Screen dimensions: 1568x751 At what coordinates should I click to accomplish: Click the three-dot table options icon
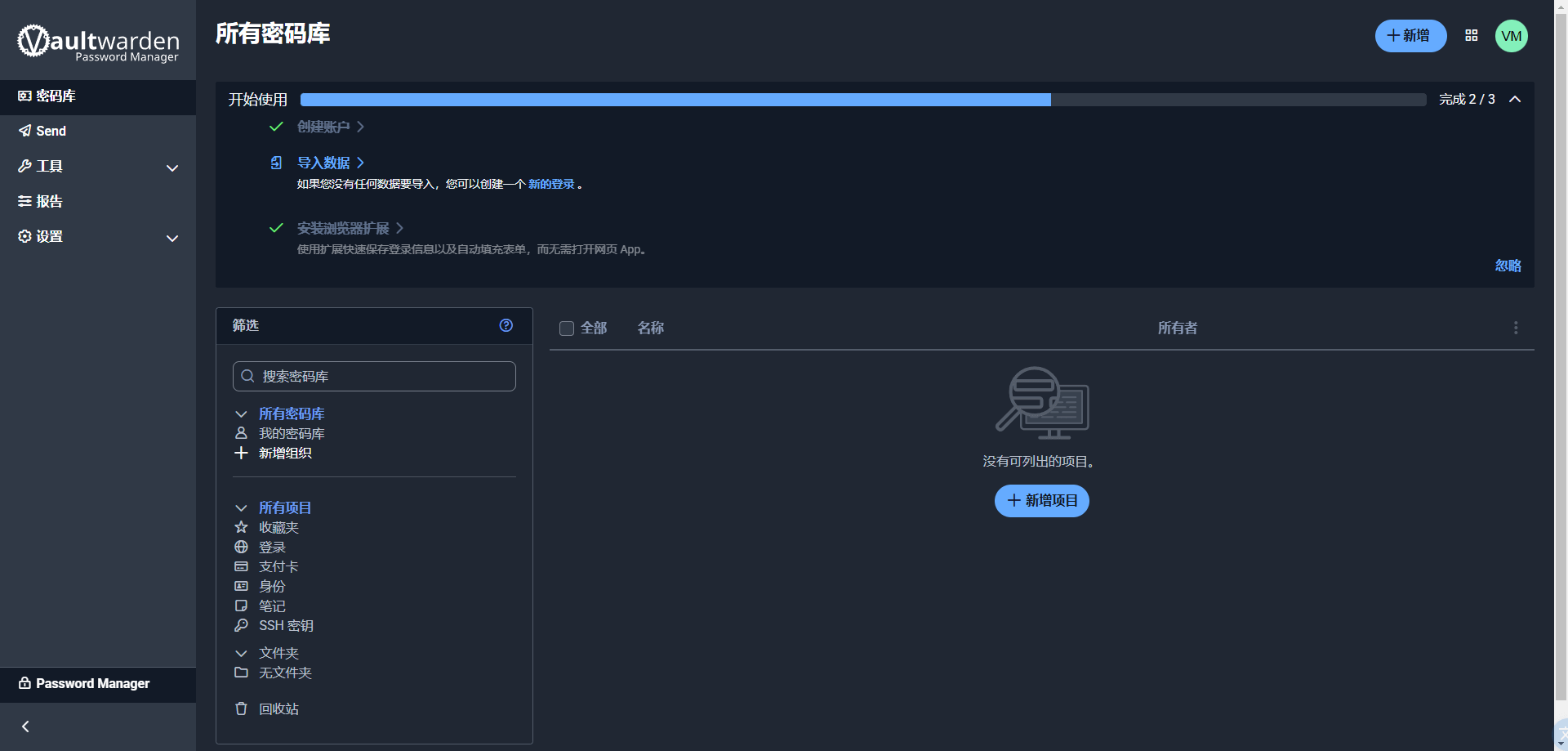tap(1516, 328)
